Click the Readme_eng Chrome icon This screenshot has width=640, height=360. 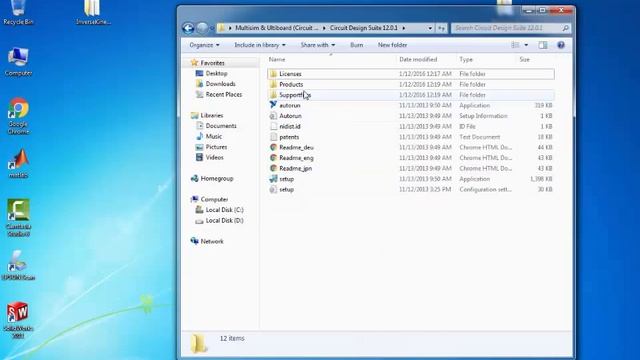point(273,158)
